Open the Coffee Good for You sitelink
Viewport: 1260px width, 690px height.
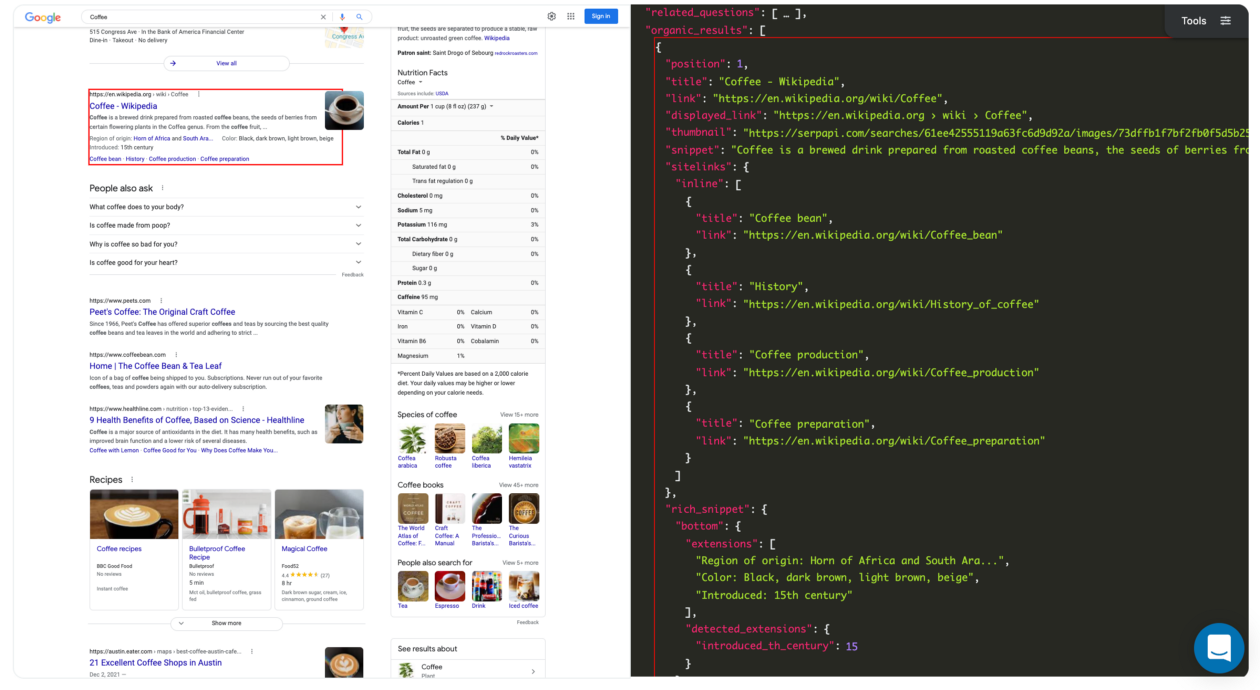click(x=169, y=451)
